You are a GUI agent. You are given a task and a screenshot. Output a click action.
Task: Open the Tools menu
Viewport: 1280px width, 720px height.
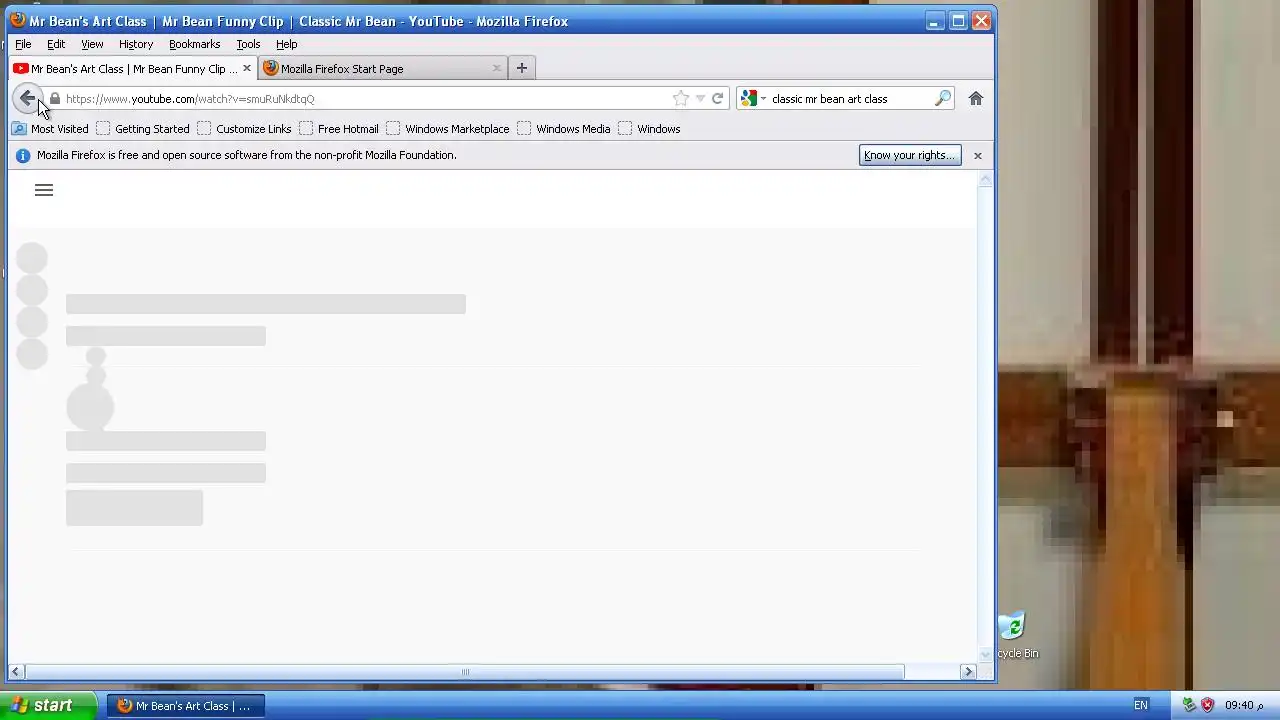point(248,44)
